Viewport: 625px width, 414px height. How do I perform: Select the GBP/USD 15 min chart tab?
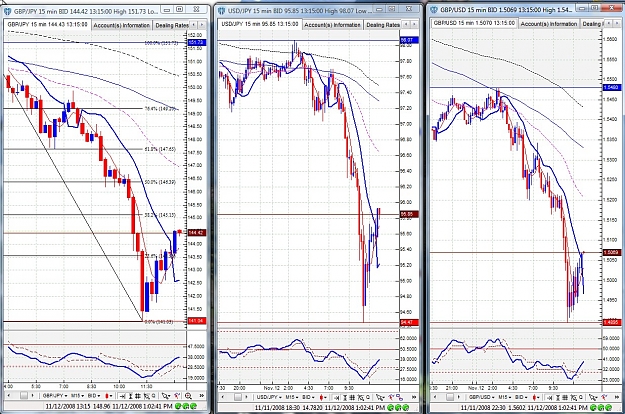474,23
